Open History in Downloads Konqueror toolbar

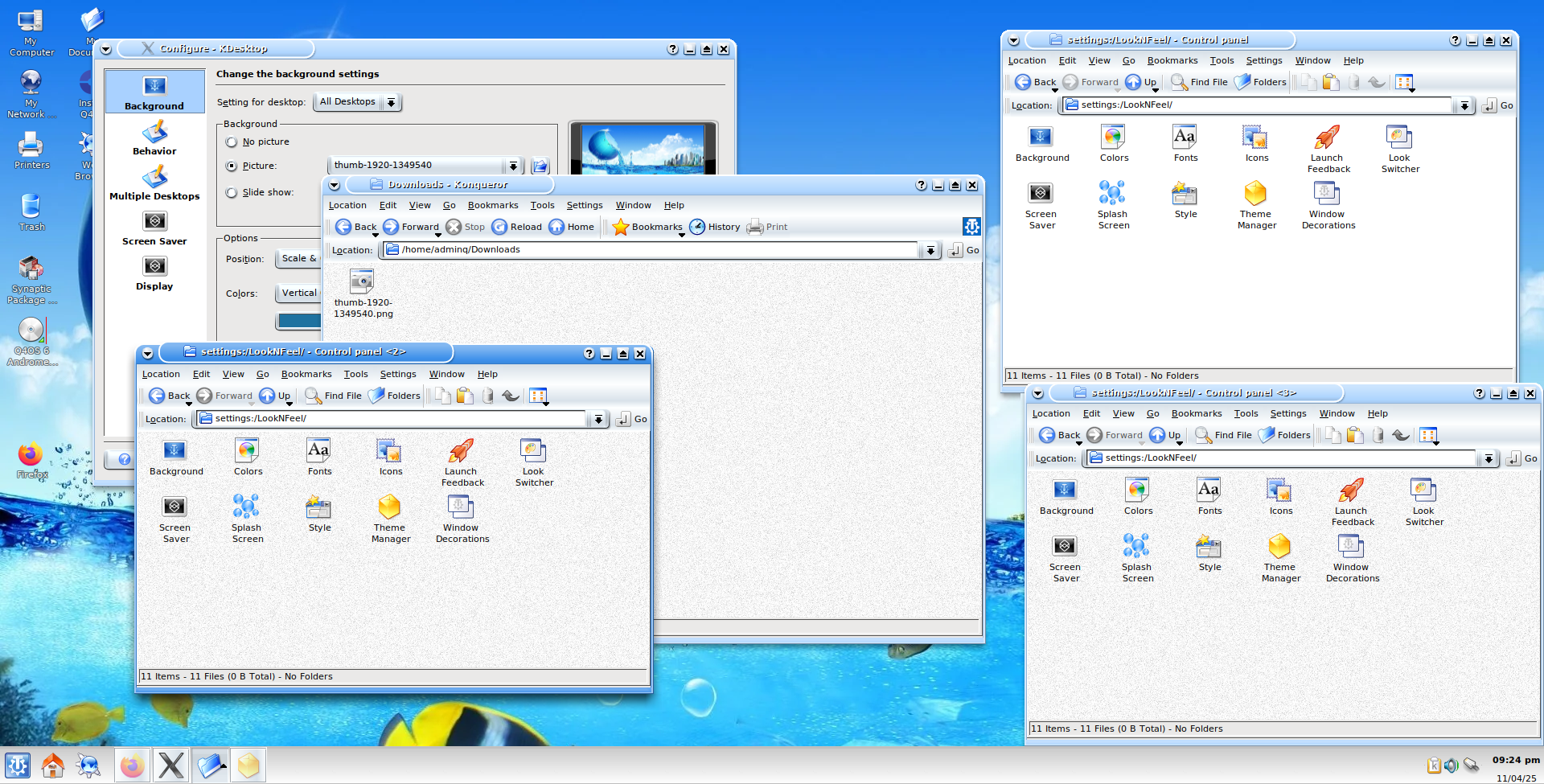[715, 227]
